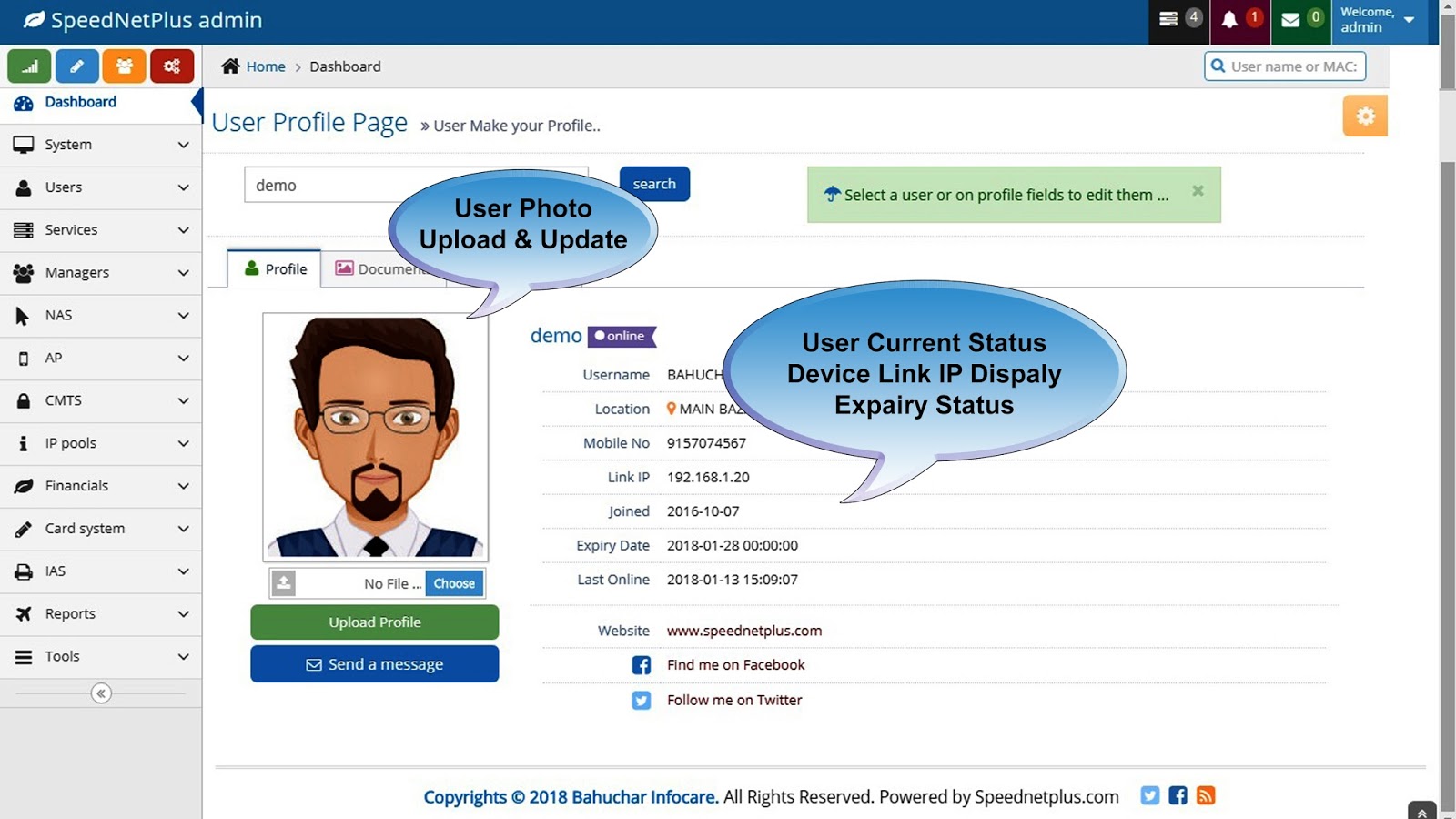Click the search magnifier icon in top search box
Image resolution: width=1456 pixels, height=819 pixels.
coord(1218,66)
